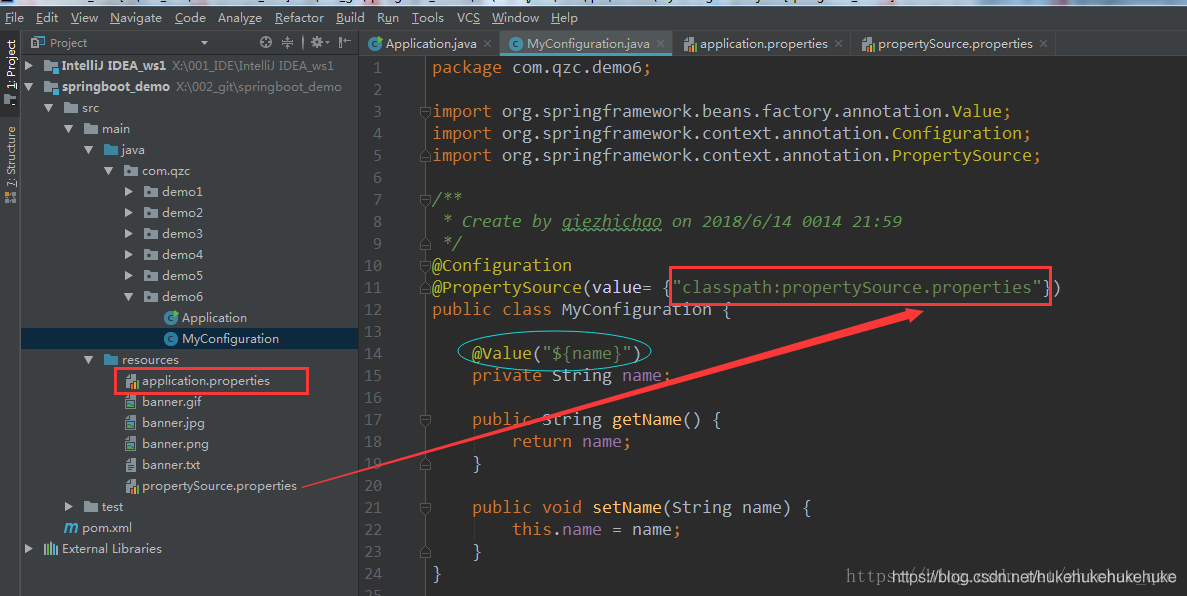1187x596 pixels.
Task: Click the collapse-all icon in Project panel
Action: pyautogui.click(x=288, y=42)
